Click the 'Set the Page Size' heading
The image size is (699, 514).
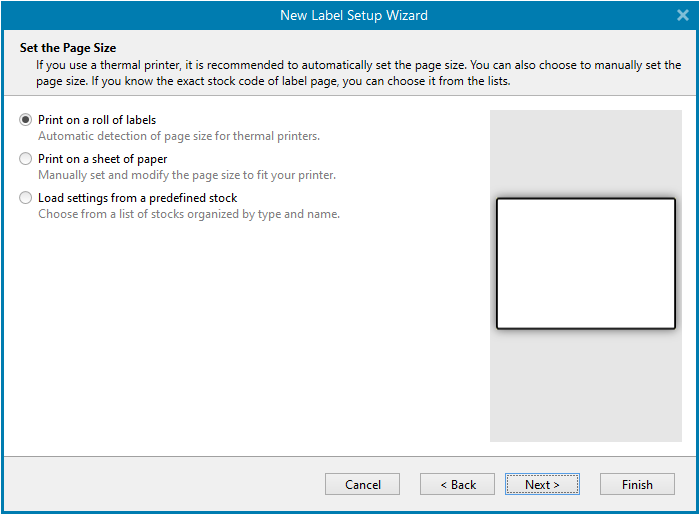coord(68,48)
